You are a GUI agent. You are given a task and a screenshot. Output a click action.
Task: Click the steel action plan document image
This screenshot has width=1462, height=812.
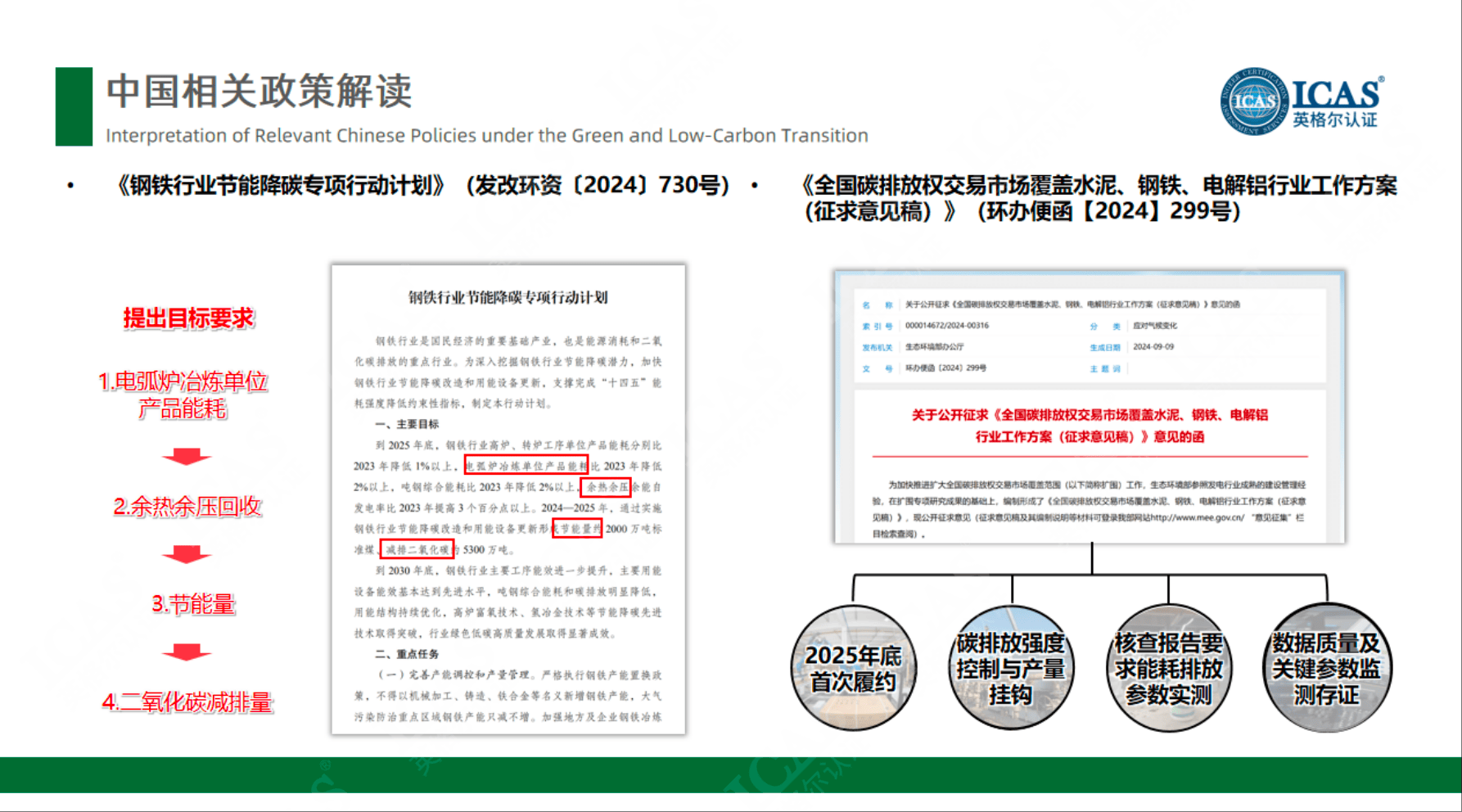tap(508, 499)
